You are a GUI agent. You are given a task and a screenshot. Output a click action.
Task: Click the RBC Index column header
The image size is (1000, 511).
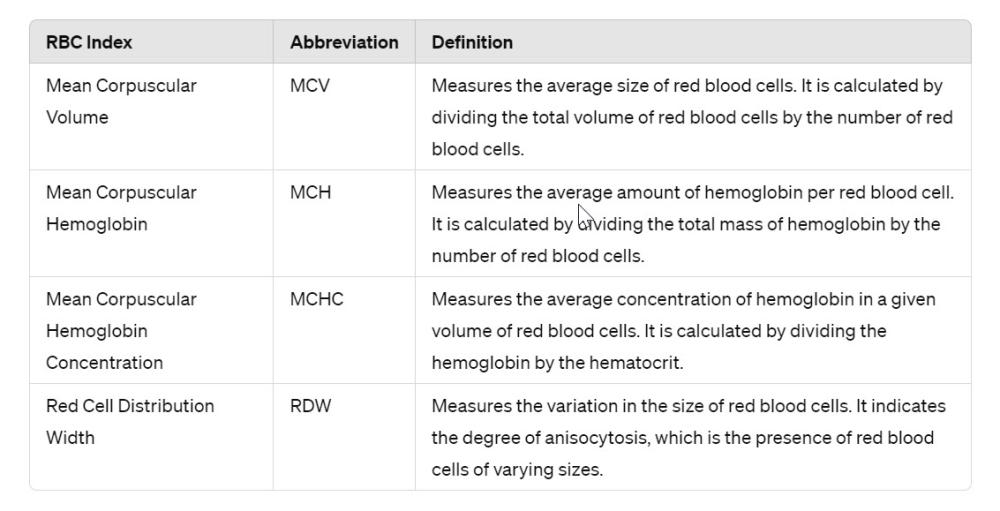pyautogui.click(x=89, y=42)
